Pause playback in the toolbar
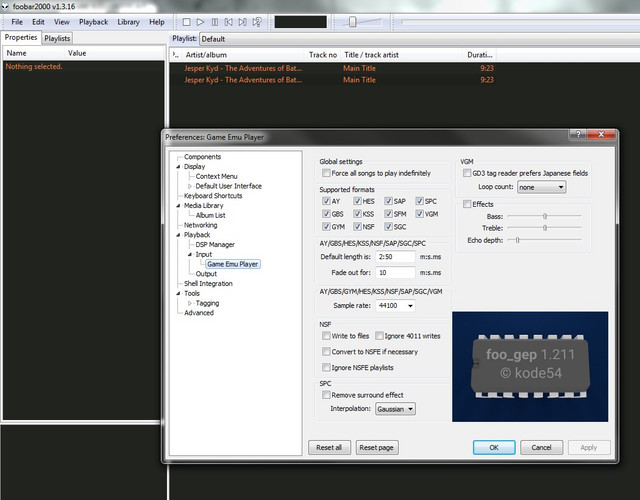Screen dimensions: 640x500 (x=215, y=22)
